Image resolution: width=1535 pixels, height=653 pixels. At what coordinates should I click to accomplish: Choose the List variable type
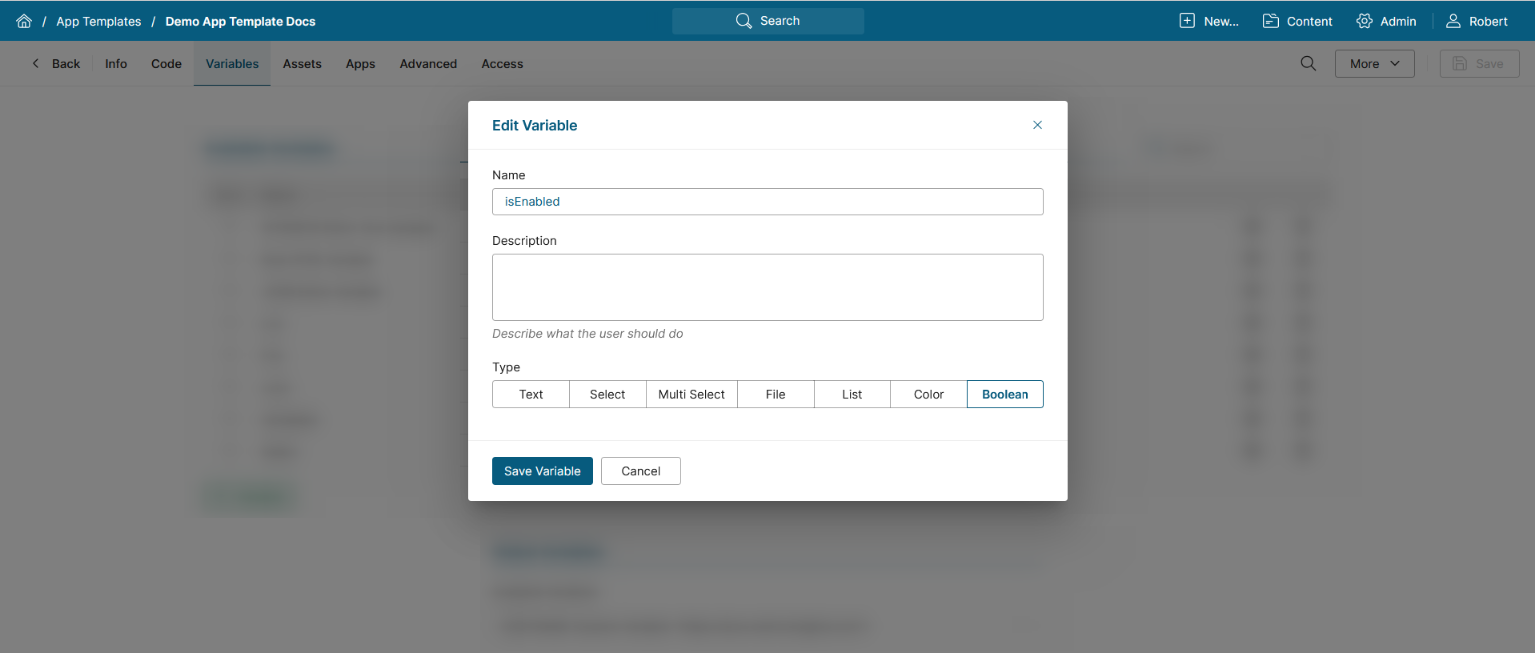click(x=852, y=394)
